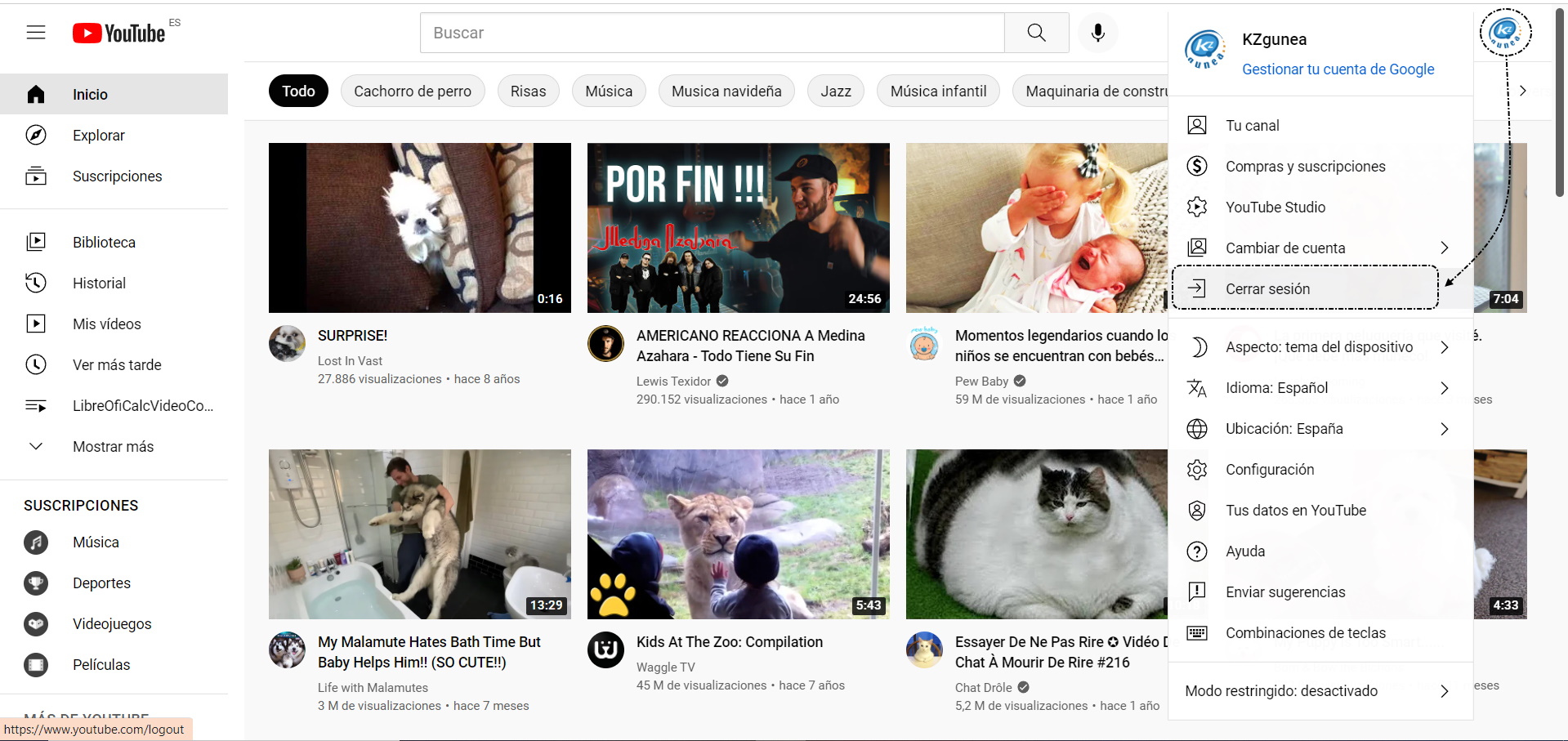Screen dimensions: 1568x741
Task: Click the Combinaciones de teclas keyboard icon
Action: pyautogui.click(x=1197, y=632)
